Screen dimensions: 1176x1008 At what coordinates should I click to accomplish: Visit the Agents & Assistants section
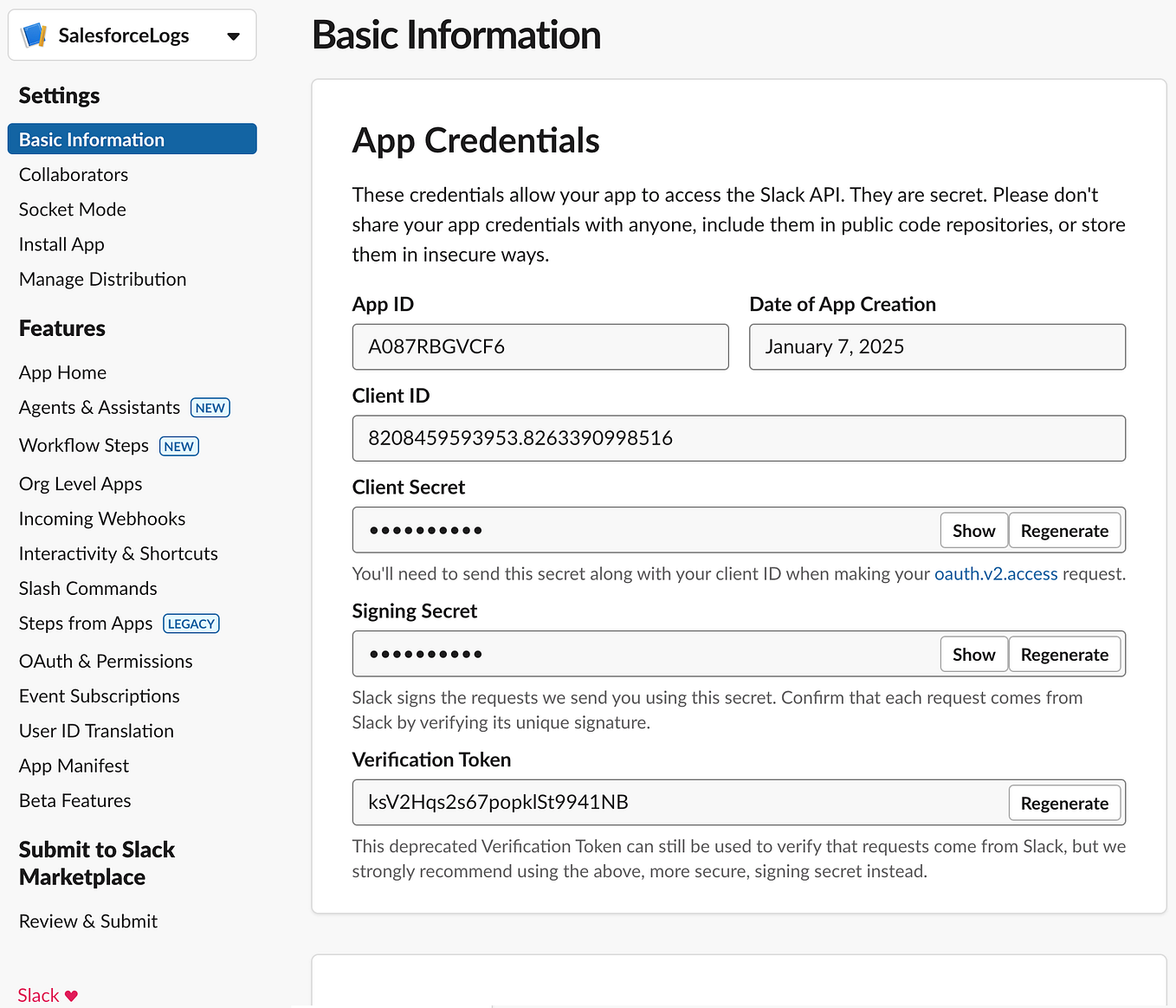coord(99,407)
